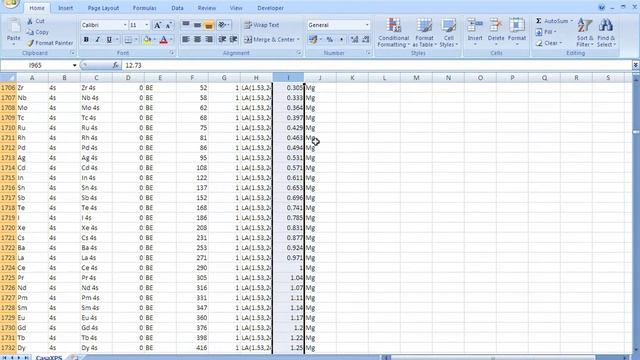Apply Accounting Number Format
The image size is (640, 360).
tap(313, 40)
